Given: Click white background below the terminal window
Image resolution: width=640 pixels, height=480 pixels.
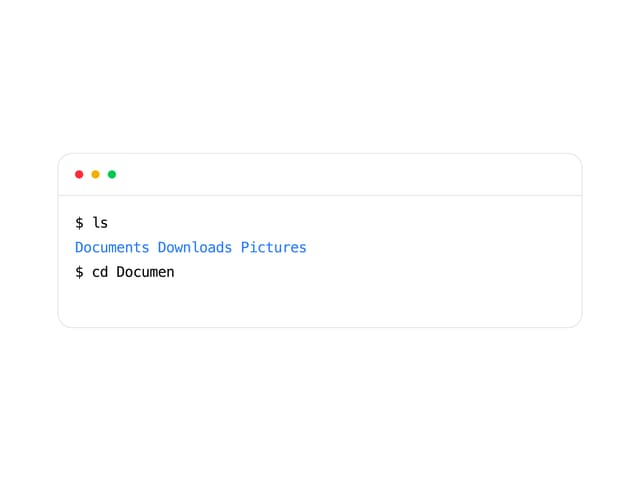Looking at the screenshot, I should 320,404.
